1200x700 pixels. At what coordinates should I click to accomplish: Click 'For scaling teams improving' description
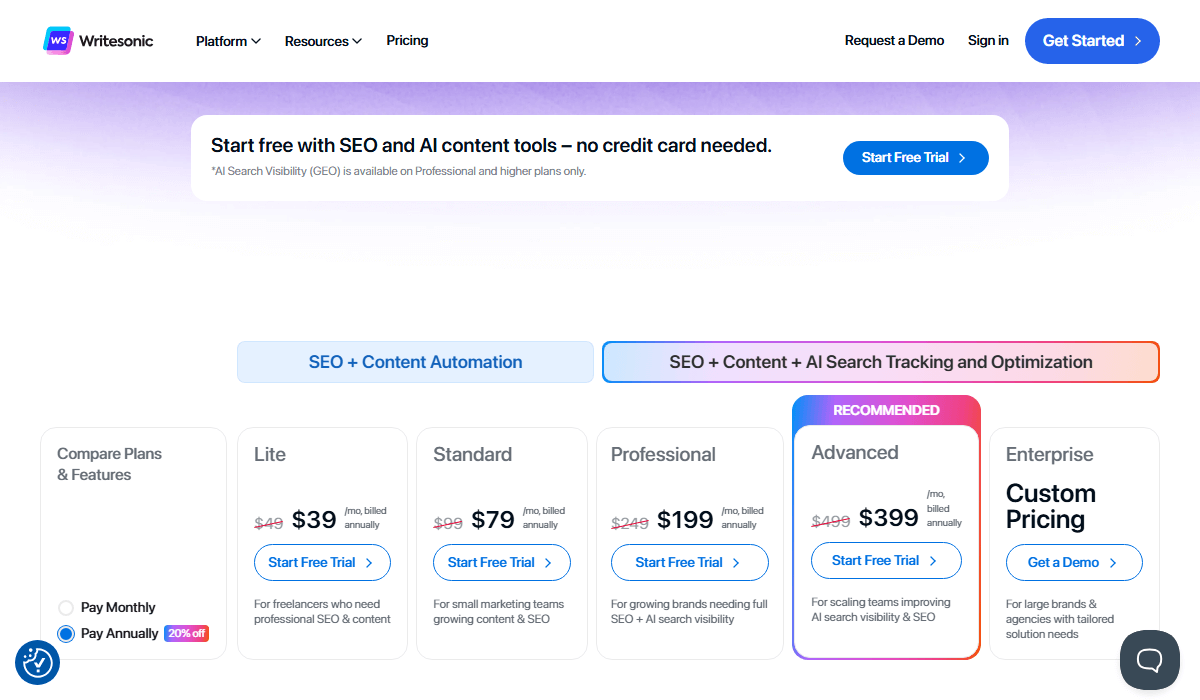(881, 610)
